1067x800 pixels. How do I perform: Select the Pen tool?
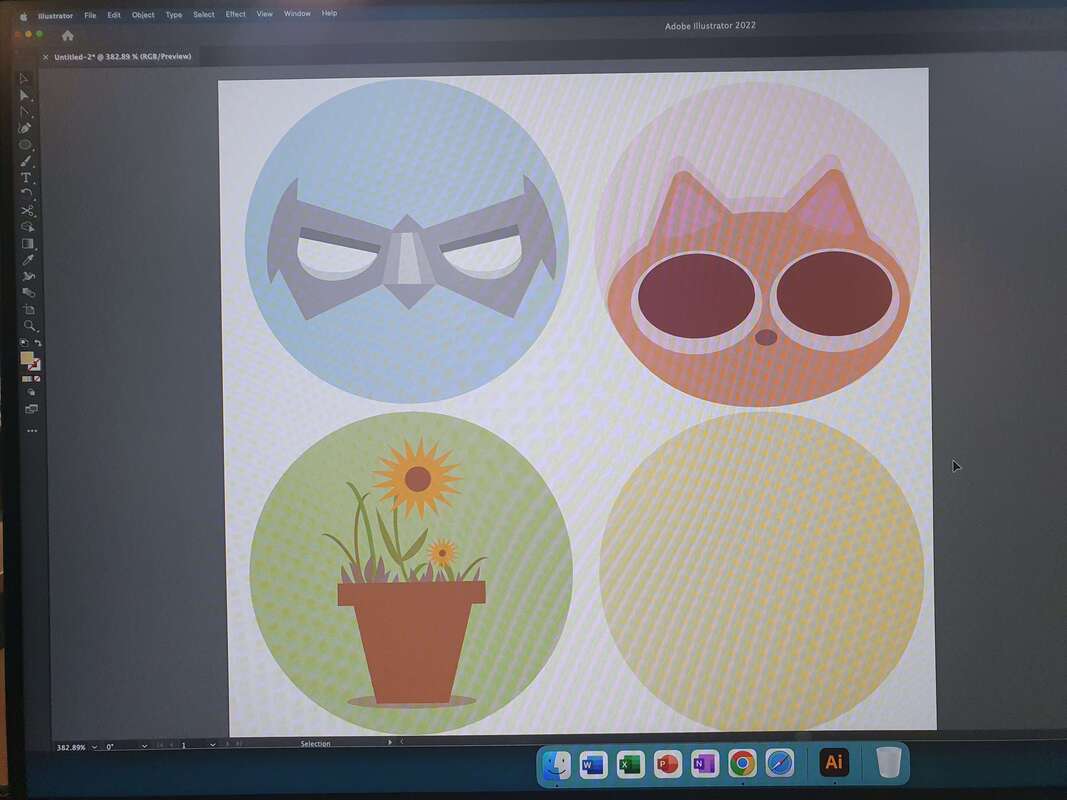pyautogui.click(x=26, y=128)
